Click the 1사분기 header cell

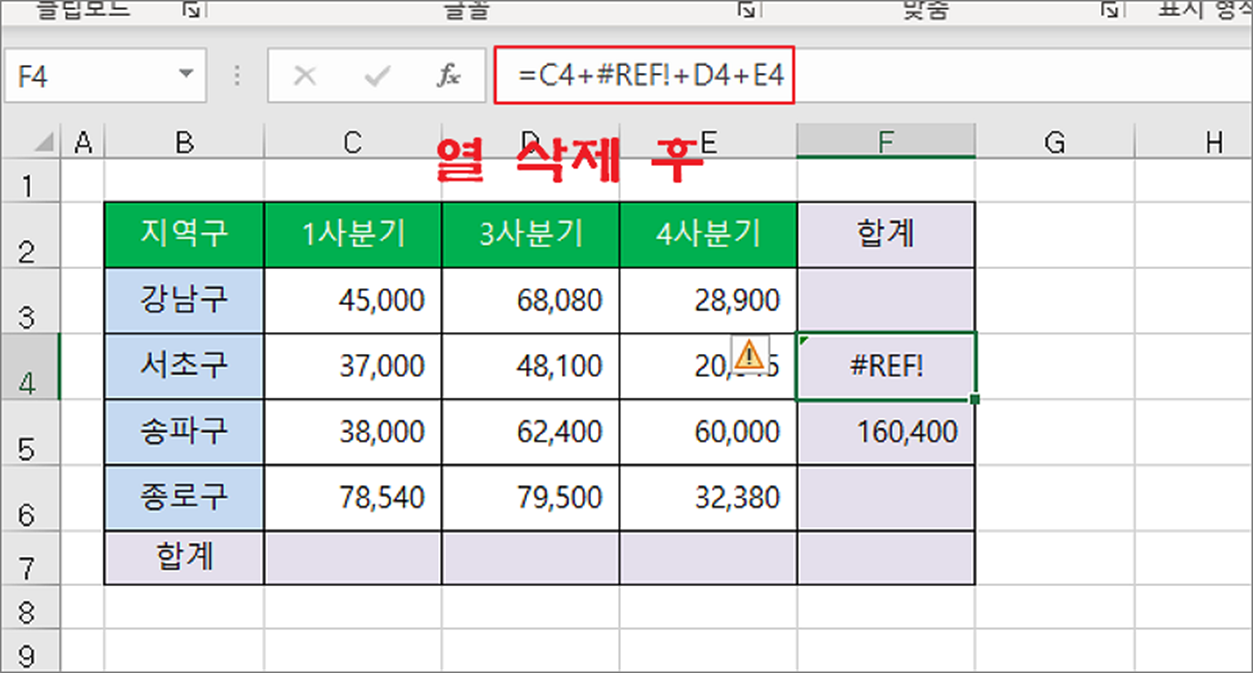coord(353,234)
